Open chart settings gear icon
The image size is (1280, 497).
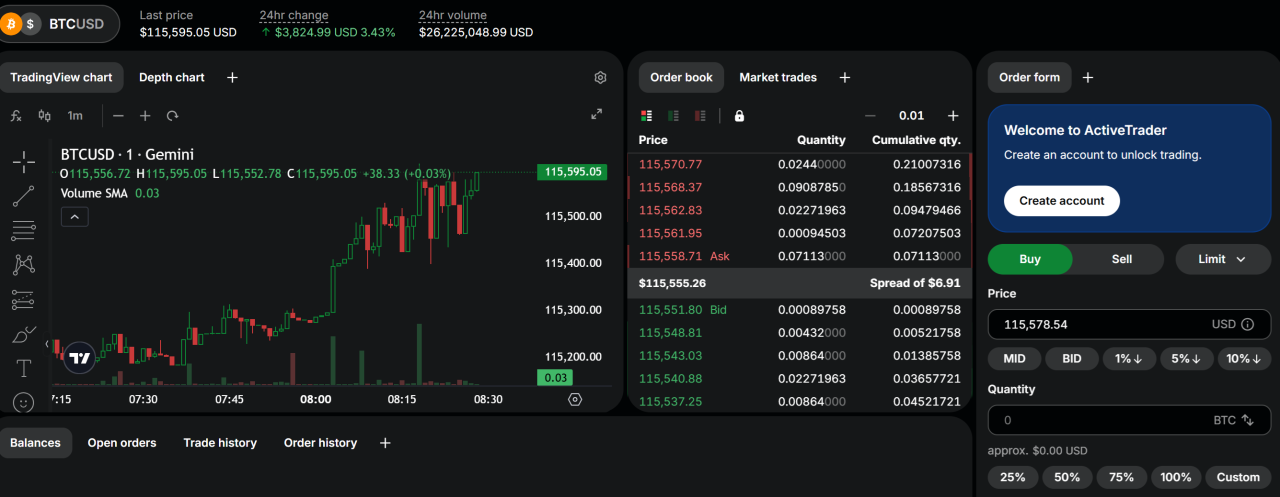coord(600,78)
